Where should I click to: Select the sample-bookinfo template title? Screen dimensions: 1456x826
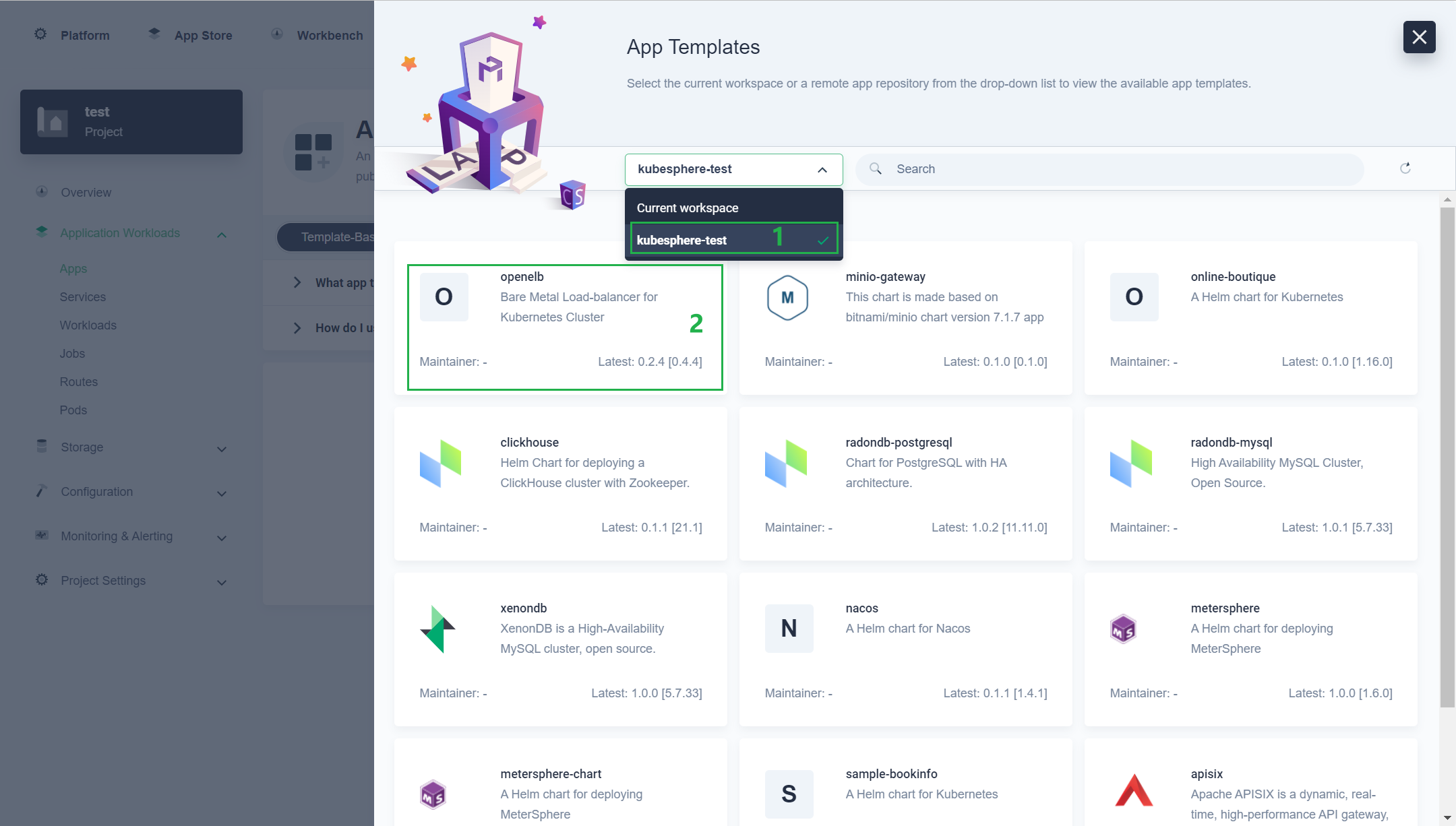point(891,774)
